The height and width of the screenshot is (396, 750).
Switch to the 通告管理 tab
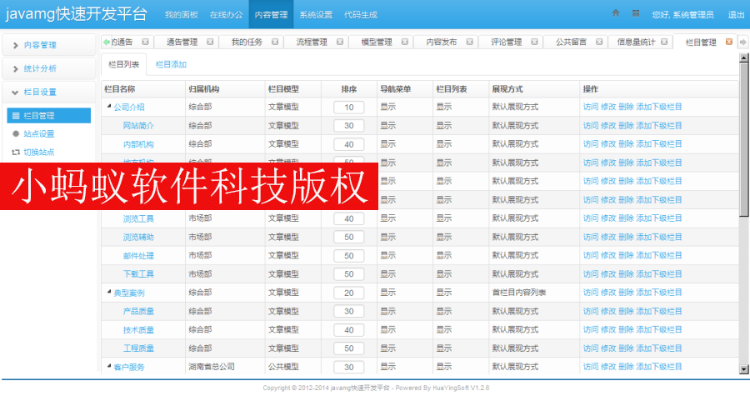[x=182, y=42]
